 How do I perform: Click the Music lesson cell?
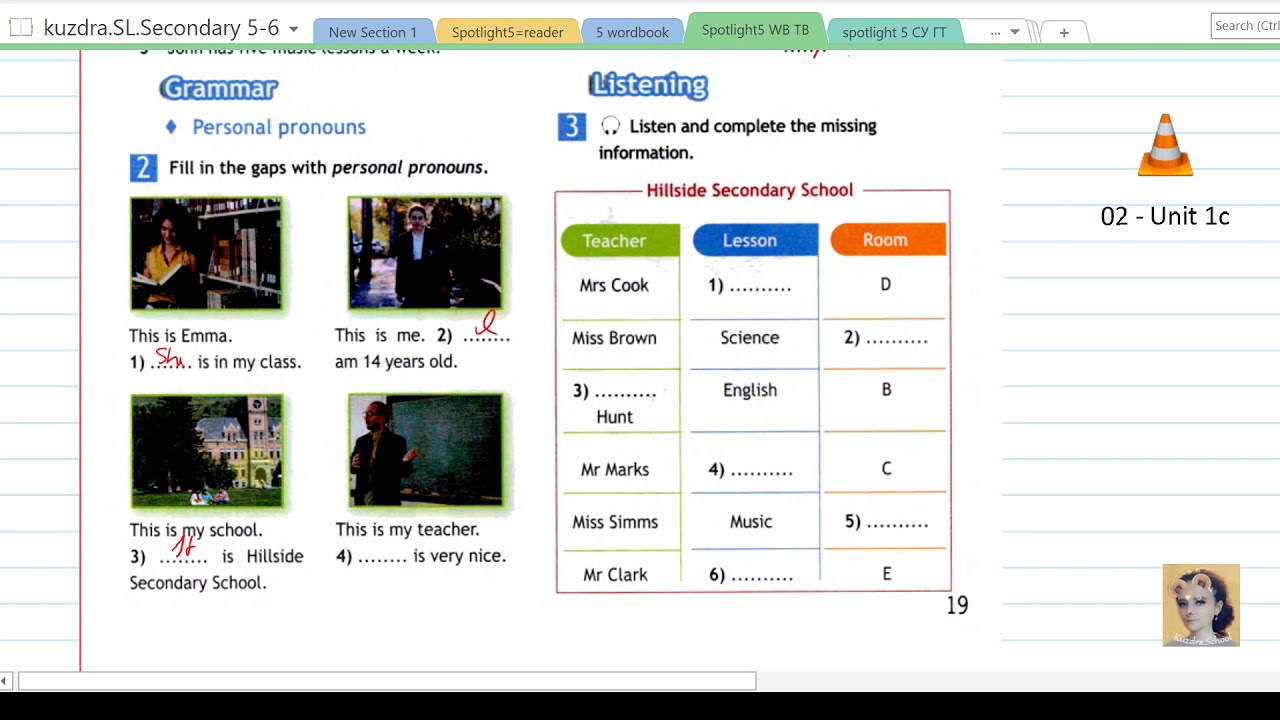(x=751, y=522)
